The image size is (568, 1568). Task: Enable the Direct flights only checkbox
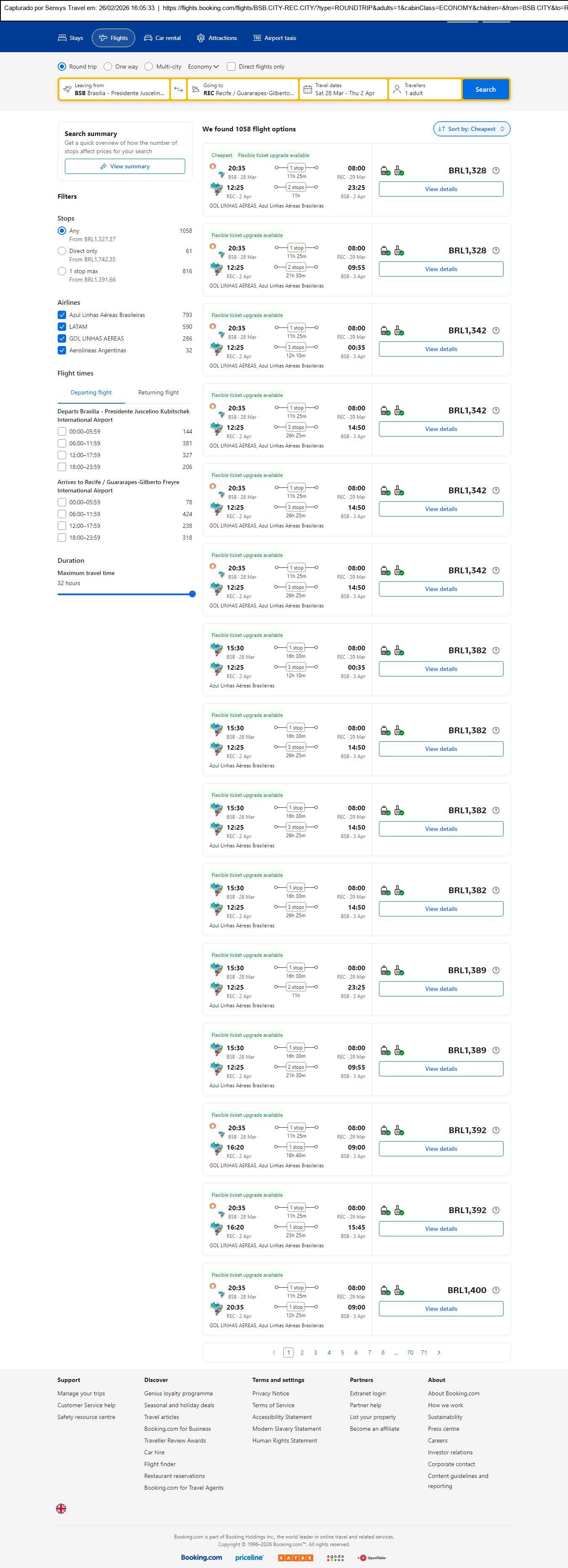[231, 67]
